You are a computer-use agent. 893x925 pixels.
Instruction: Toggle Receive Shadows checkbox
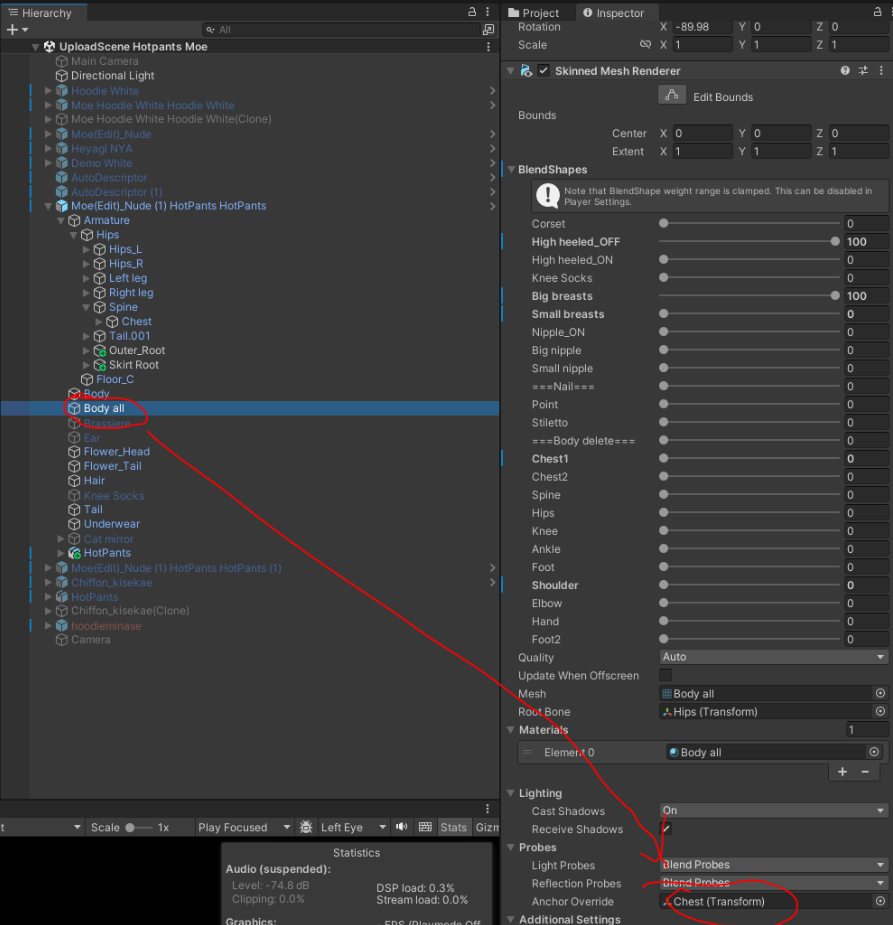click(665, 829)
